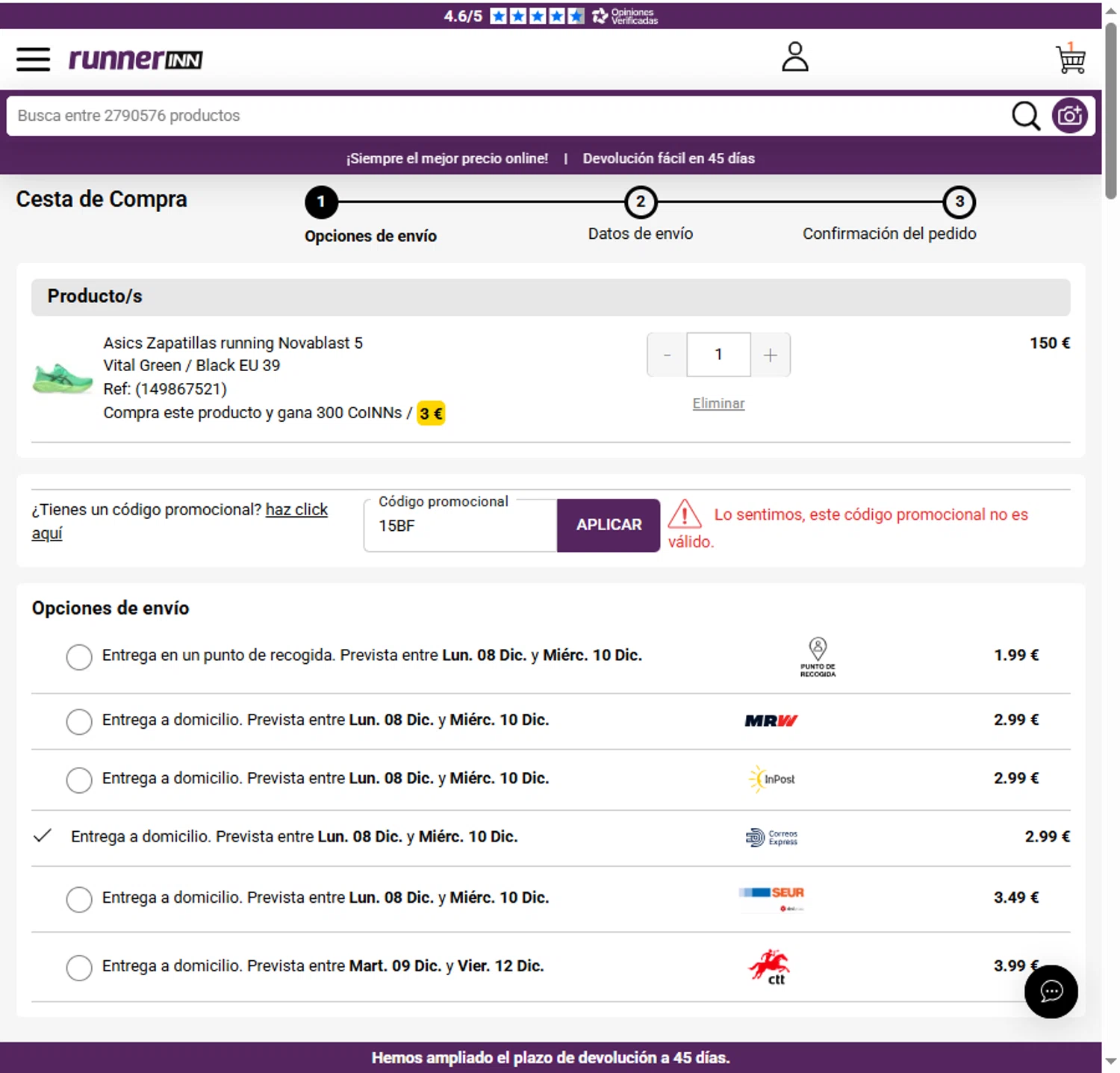Select CTT delivery for 3.99 €
The height and width of the screenshot is (1073, 1120).
79,968
